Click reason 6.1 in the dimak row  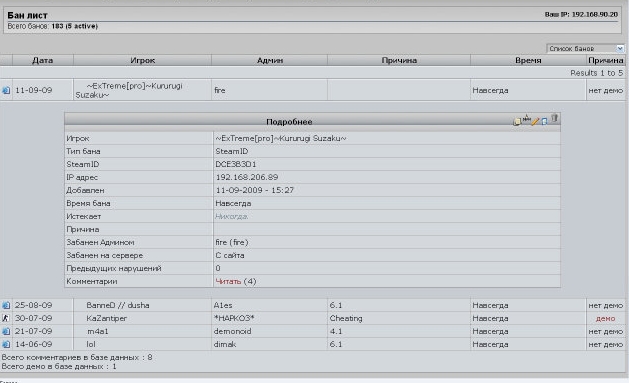tap(336, 344)
